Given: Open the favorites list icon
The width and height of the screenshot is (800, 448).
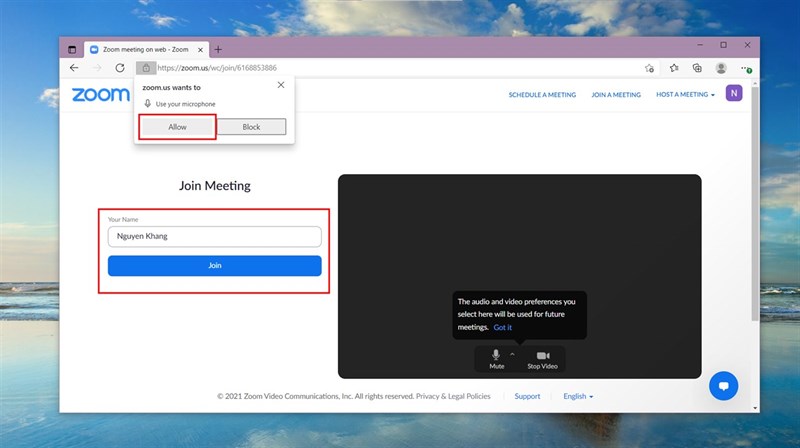Looking at the screenshot, I should click(674, 68).
